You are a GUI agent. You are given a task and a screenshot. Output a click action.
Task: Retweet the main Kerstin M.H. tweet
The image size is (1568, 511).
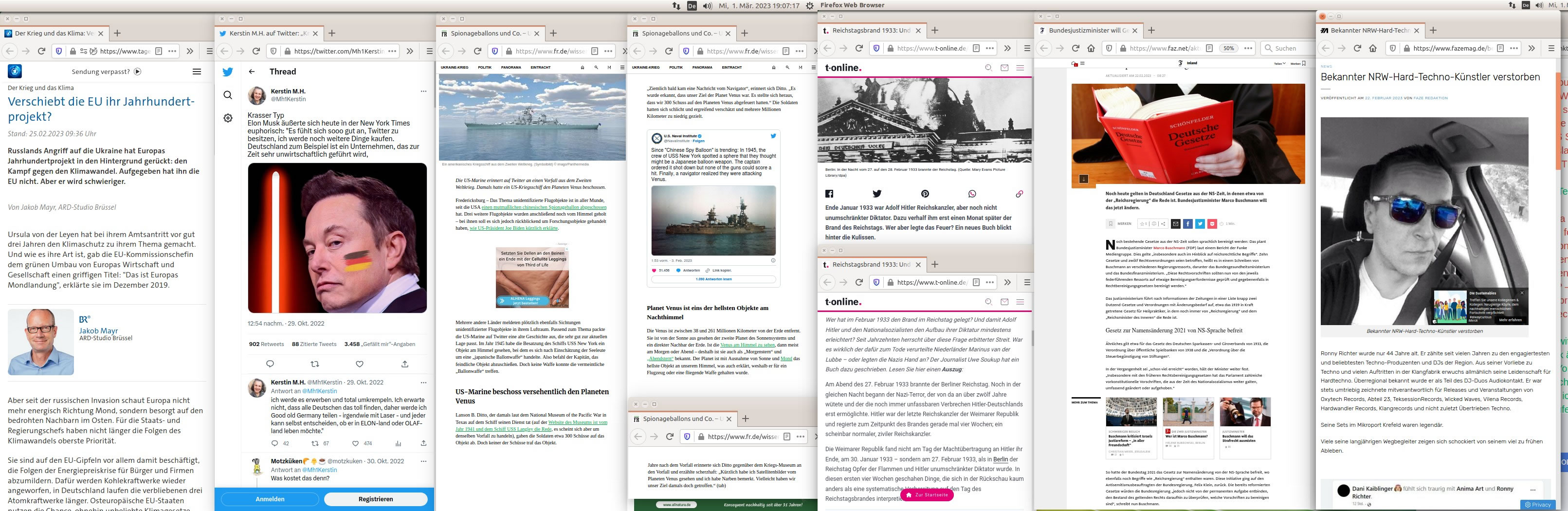point(315,364)
